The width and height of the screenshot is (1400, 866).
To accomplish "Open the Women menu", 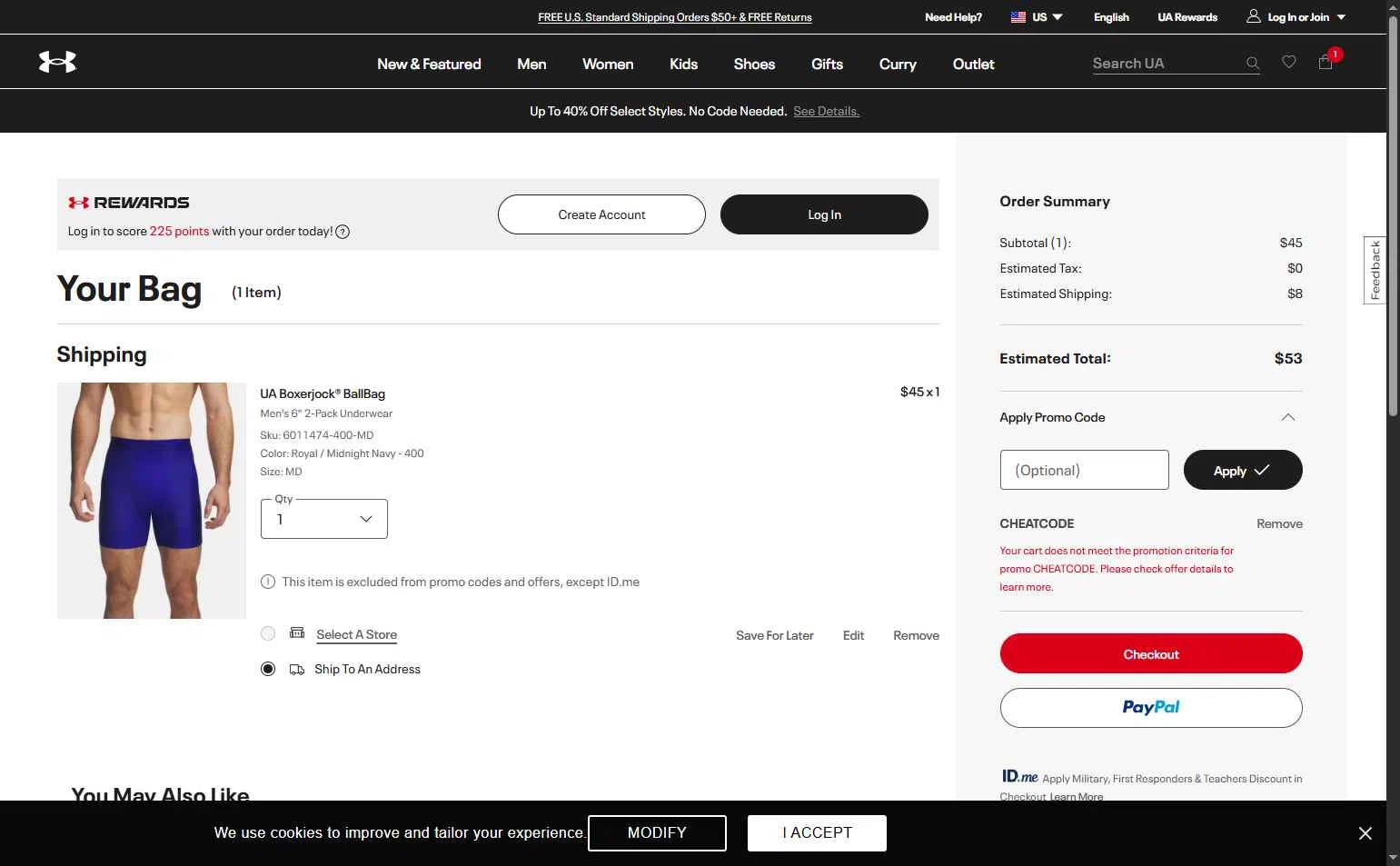I will (608, 64).
